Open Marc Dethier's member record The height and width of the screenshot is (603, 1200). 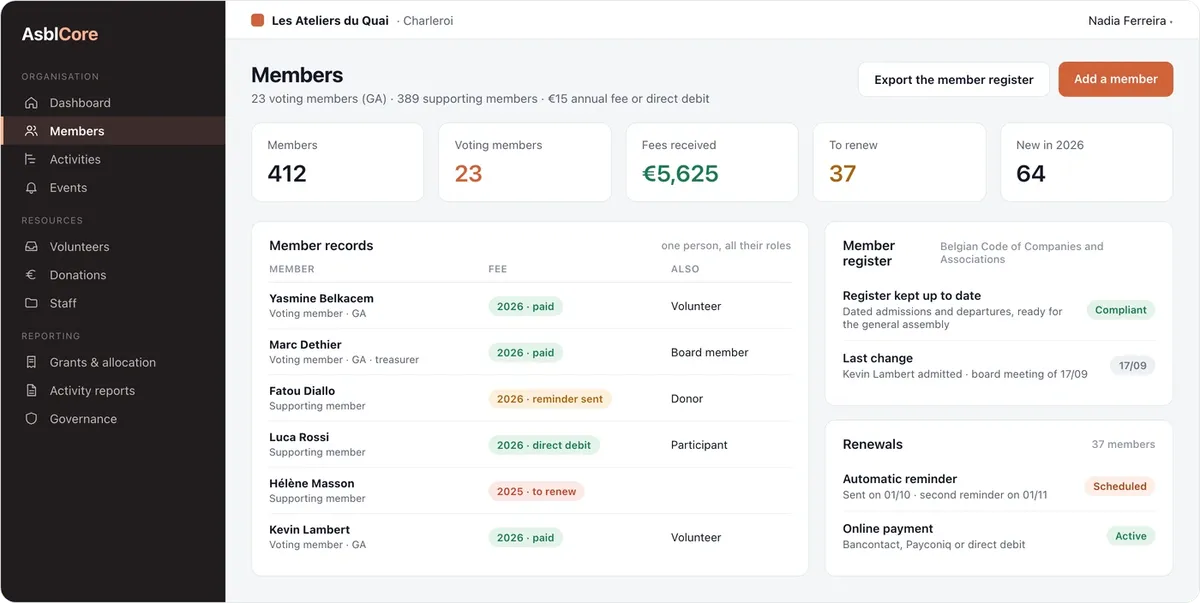(x=530, y=352)
